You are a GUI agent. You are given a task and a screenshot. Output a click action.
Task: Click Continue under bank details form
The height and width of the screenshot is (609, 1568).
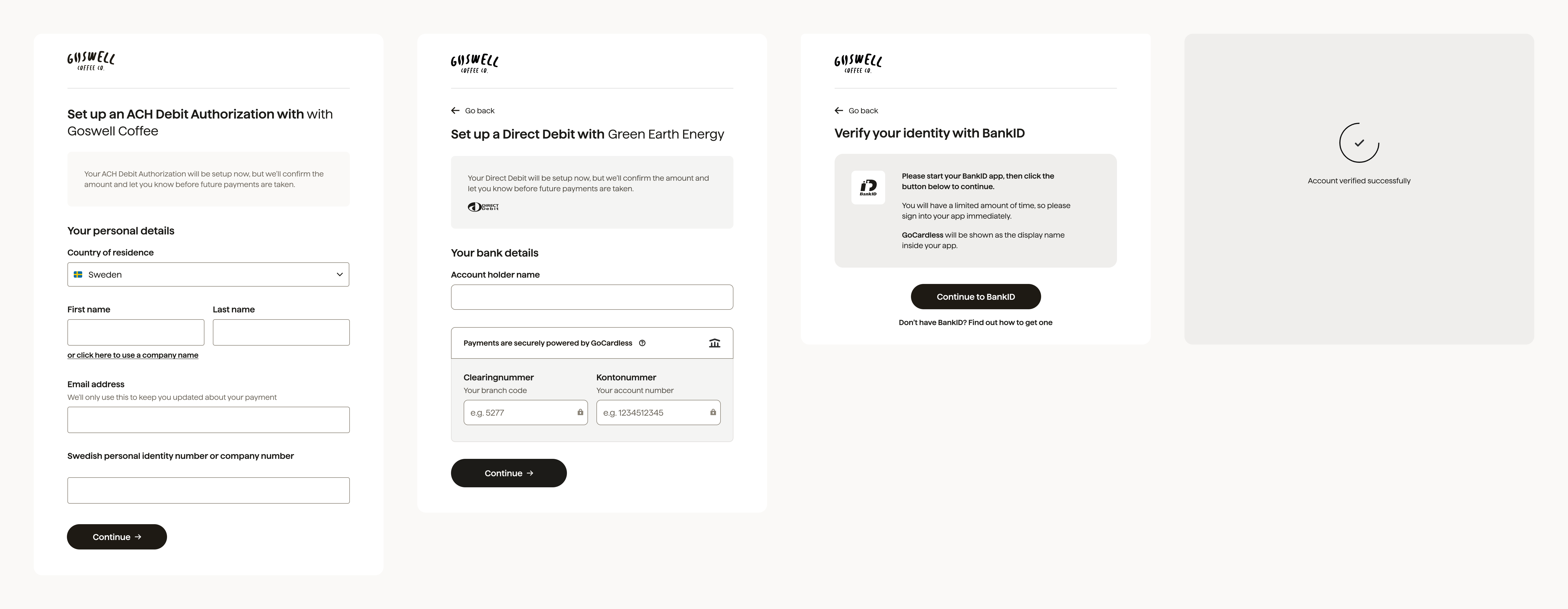[x=509, y=473]
